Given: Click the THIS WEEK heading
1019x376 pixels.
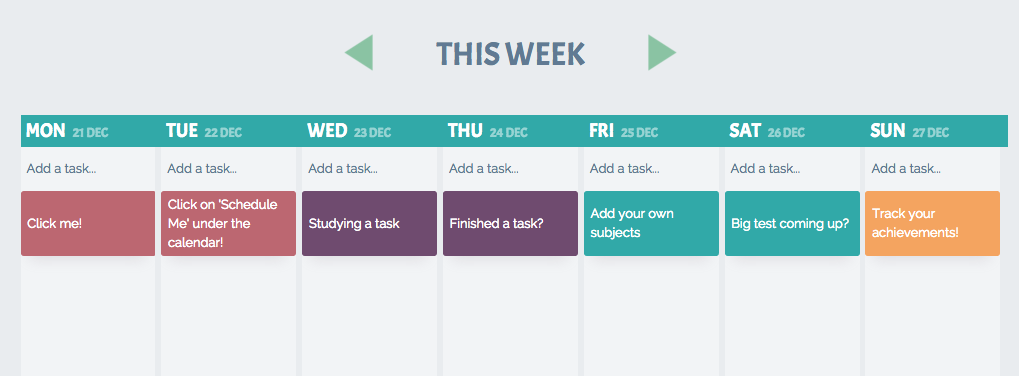Looking at the screenshot, I should [x=510, y=54].
